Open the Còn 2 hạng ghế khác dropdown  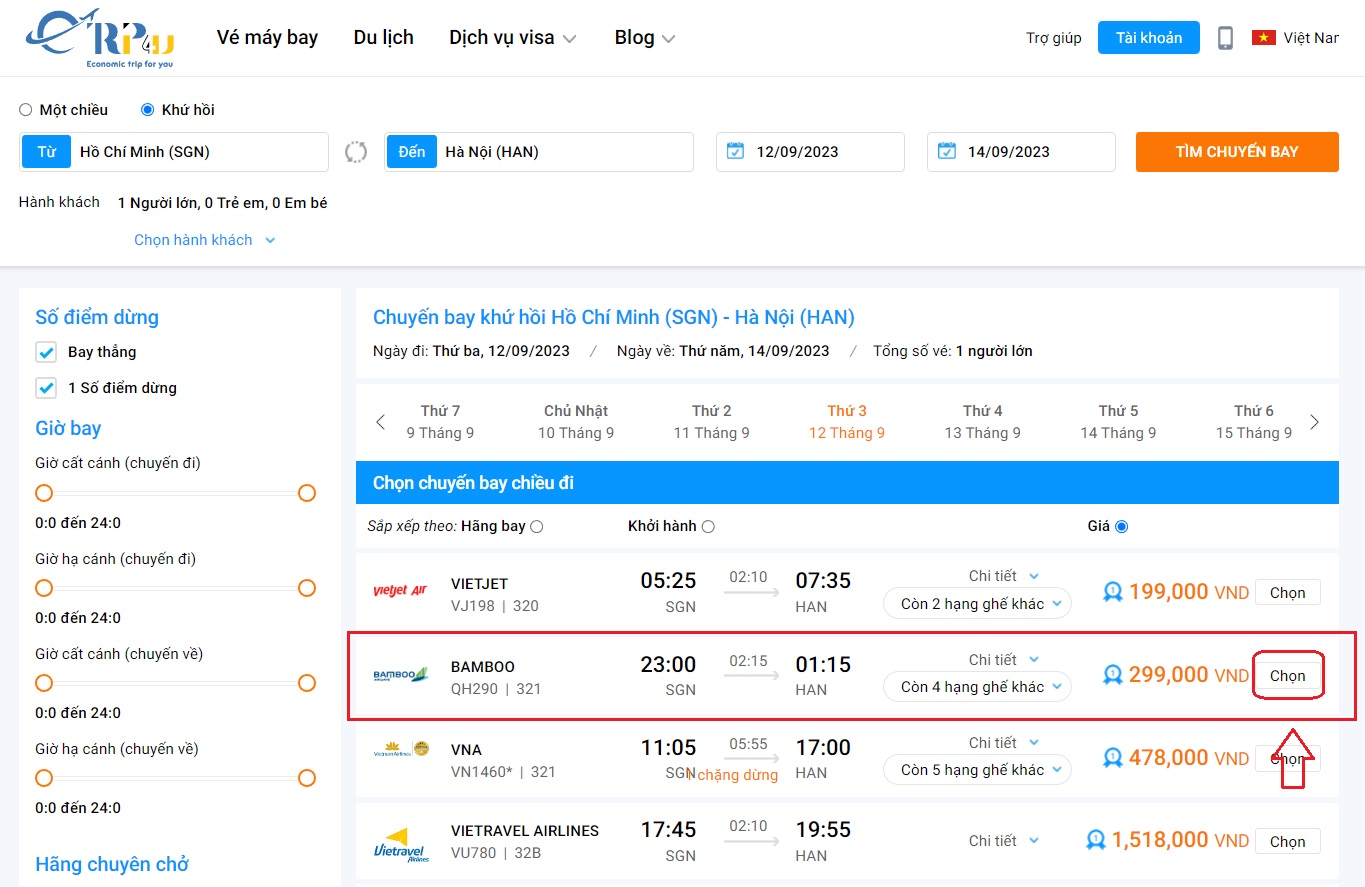coord(977,604)
